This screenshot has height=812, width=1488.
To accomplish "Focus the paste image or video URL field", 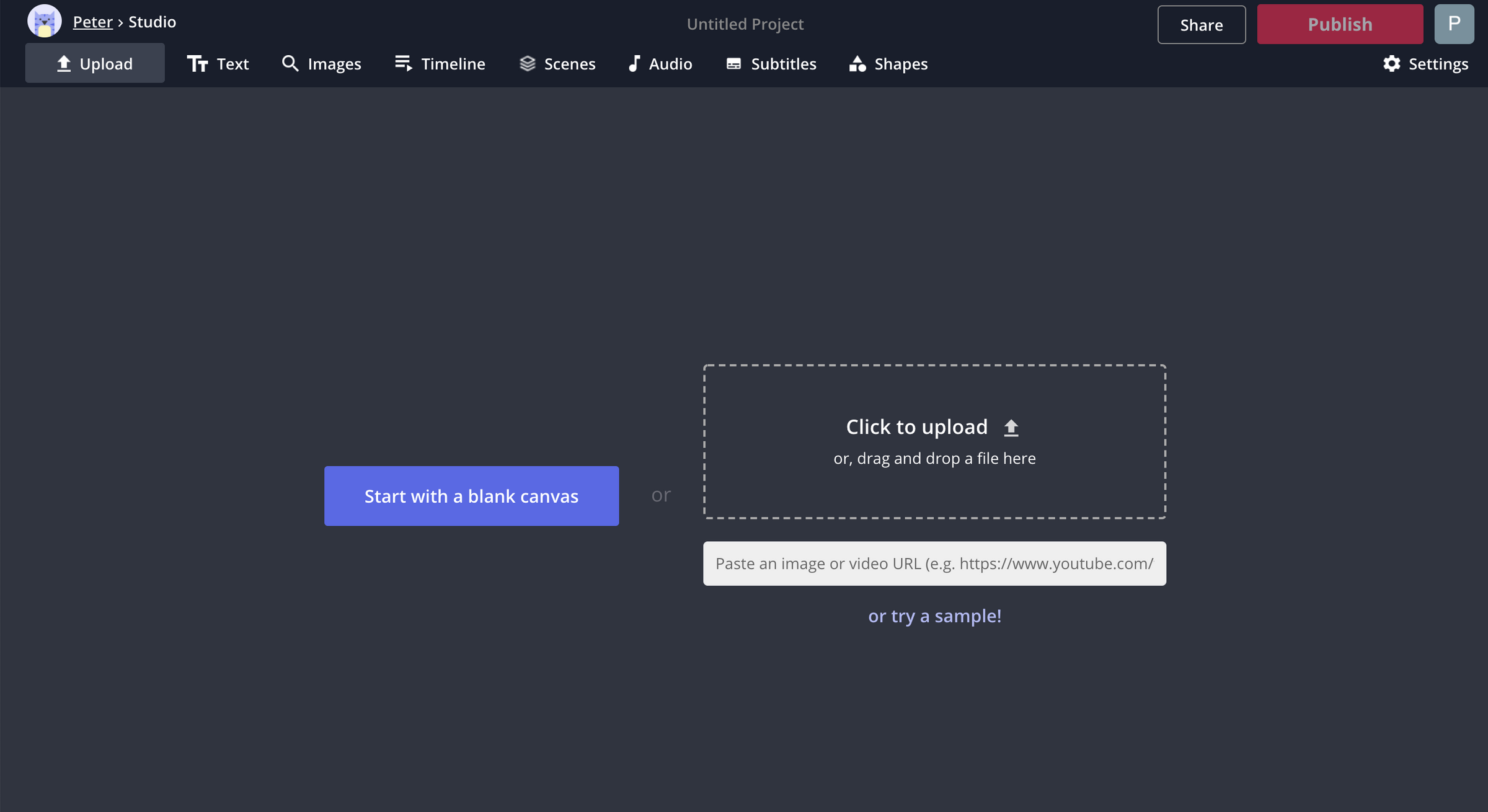I will pyautogui.click(x=934, y=563).
